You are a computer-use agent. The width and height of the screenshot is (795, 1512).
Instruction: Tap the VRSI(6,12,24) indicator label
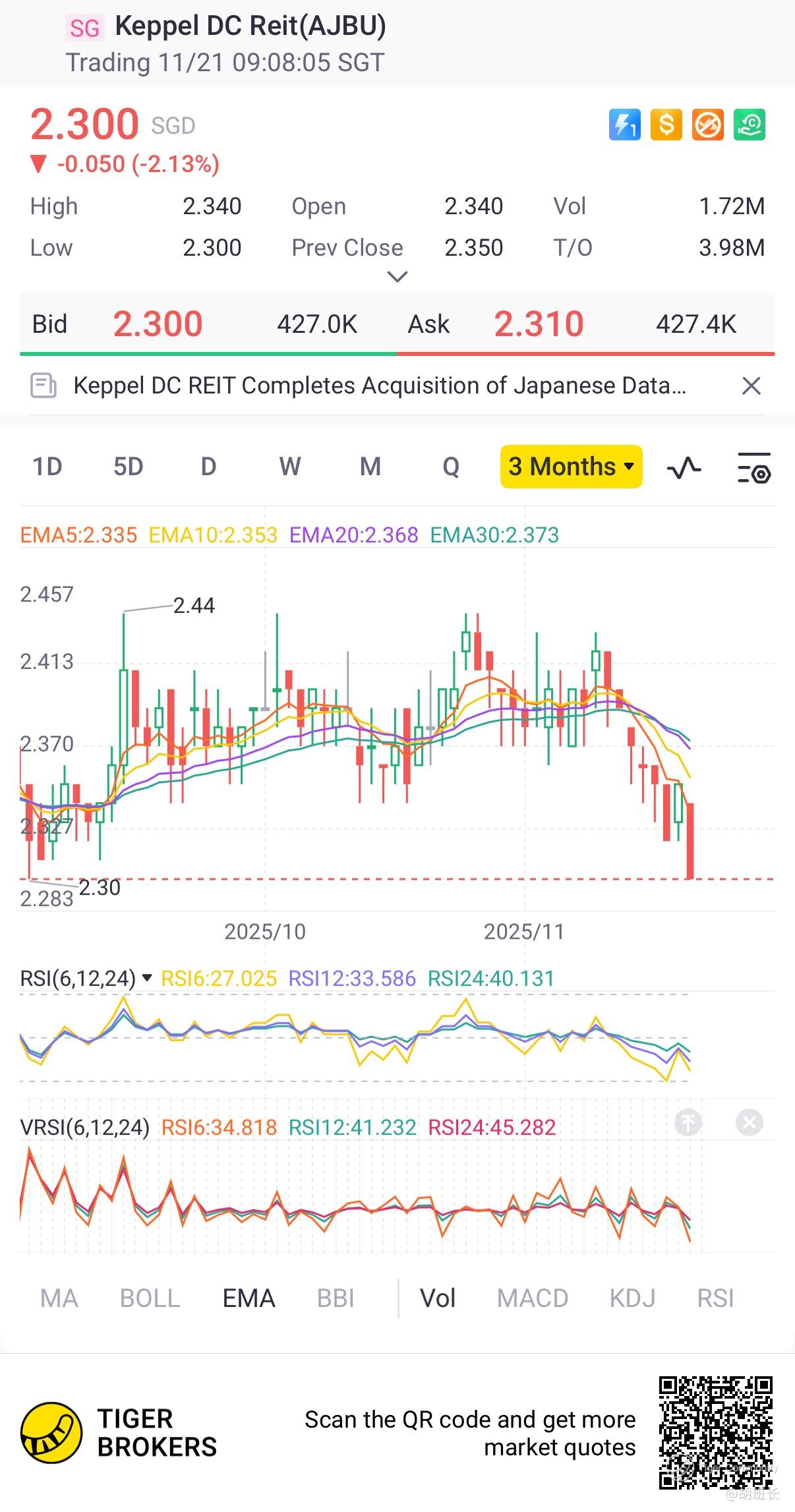85,1127
